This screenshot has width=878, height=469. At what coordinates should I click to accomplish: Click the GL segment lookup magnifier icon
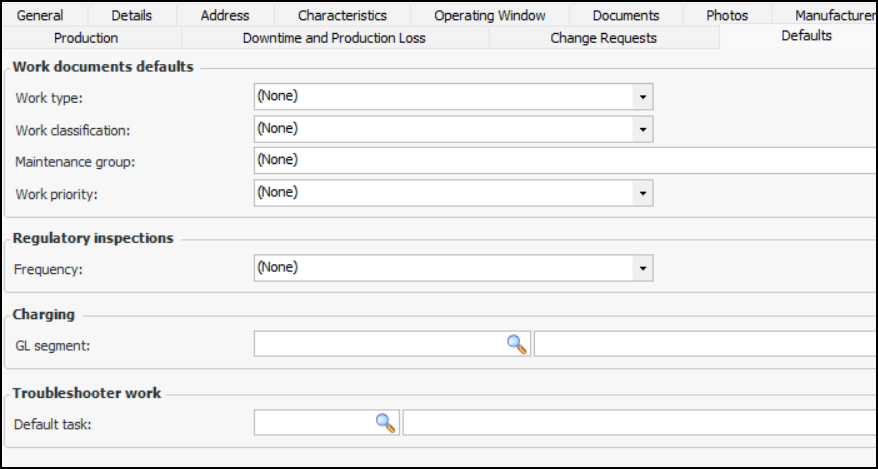tap(516, 345)
